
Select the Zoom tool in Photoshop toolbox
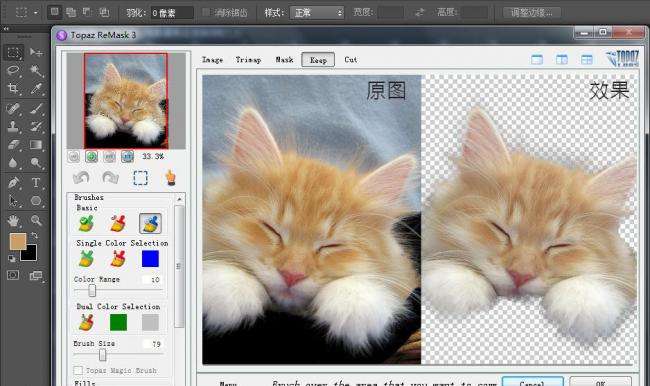(36, 221)
